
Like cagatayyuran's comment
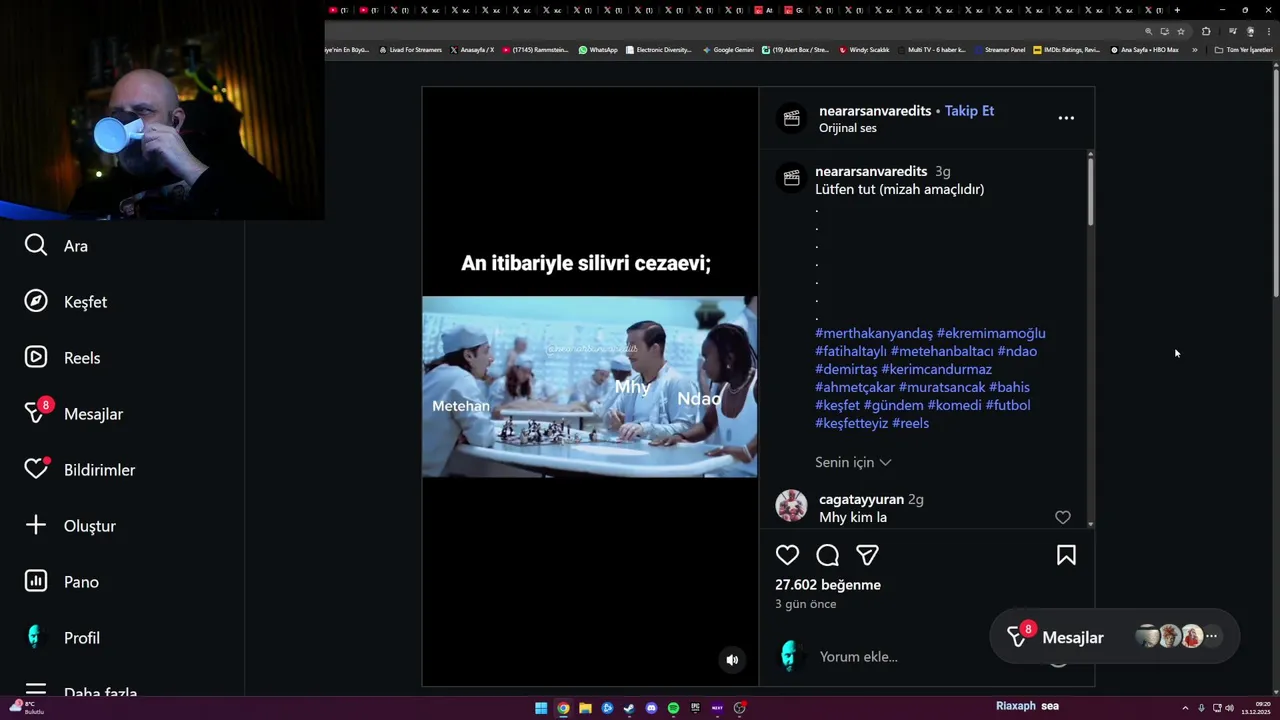(1063, 517)
